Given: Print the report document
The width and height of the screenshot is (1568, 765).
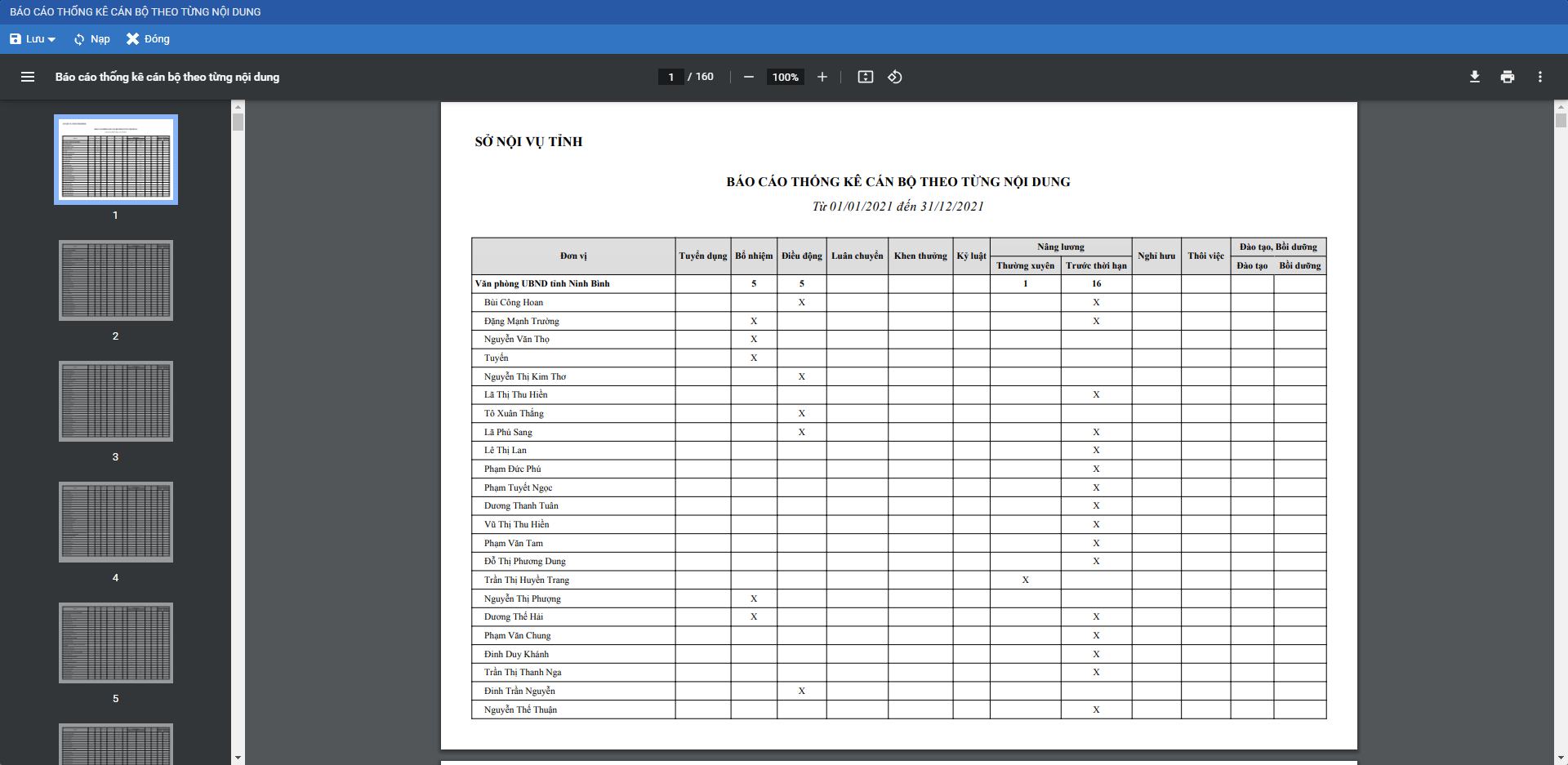Looking at the screenshot, I should [x=1508, y=77].
